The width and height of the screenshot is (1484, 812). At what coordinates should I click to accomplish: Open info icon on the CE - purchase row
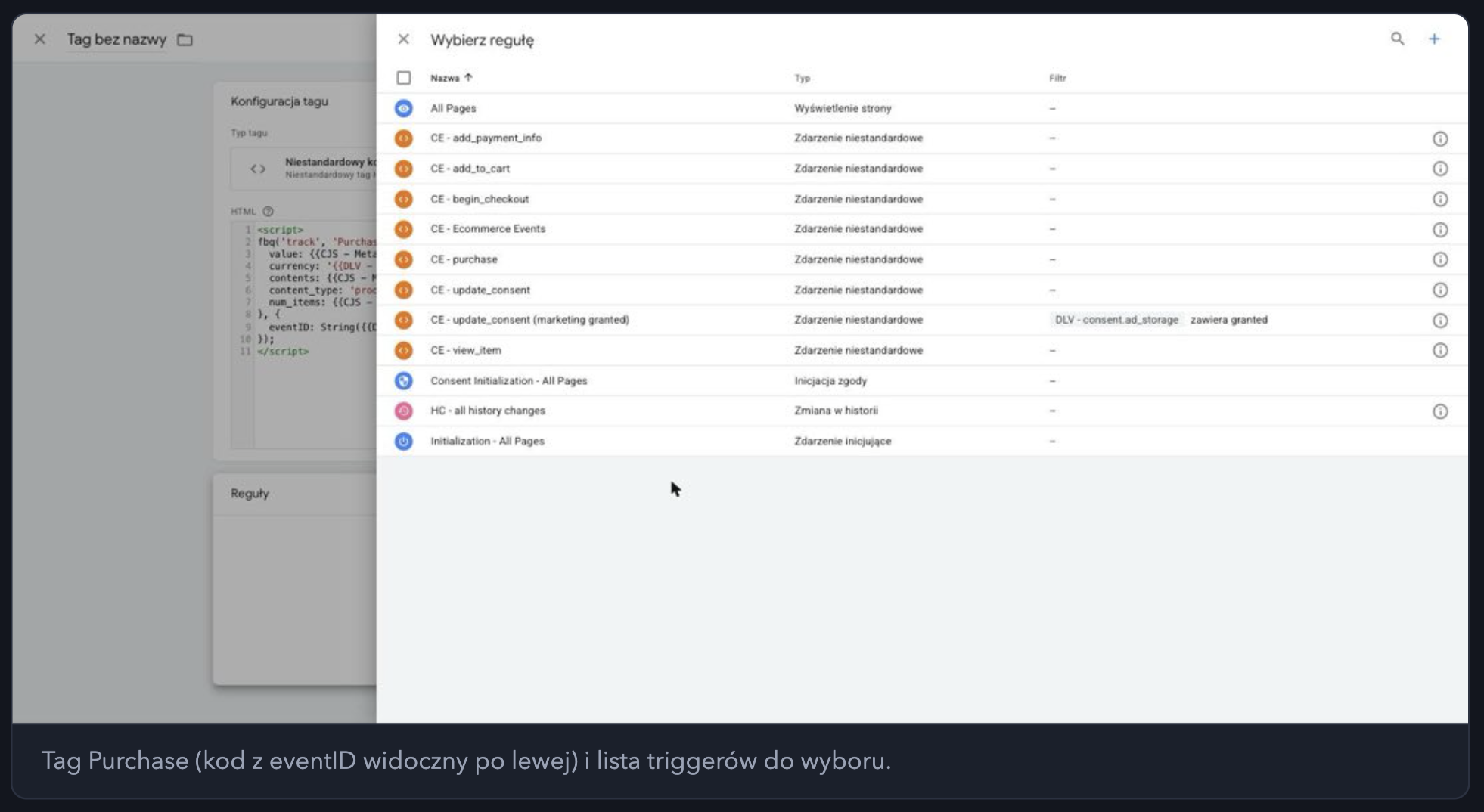point(1440,259)
